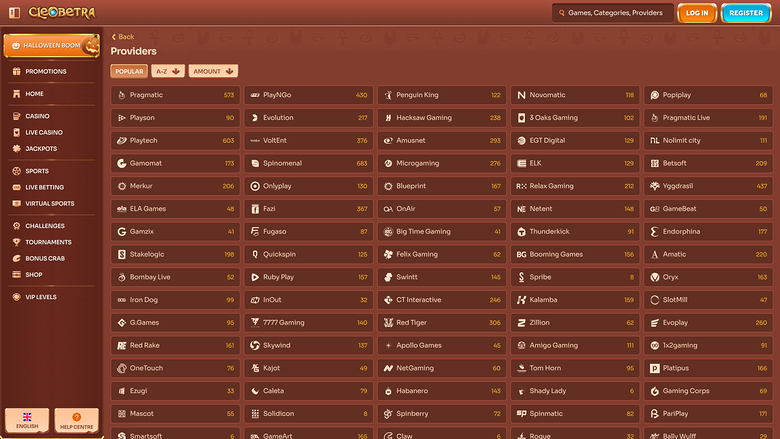
Task: Toggle A-Z sorting order
Action: 167,72
